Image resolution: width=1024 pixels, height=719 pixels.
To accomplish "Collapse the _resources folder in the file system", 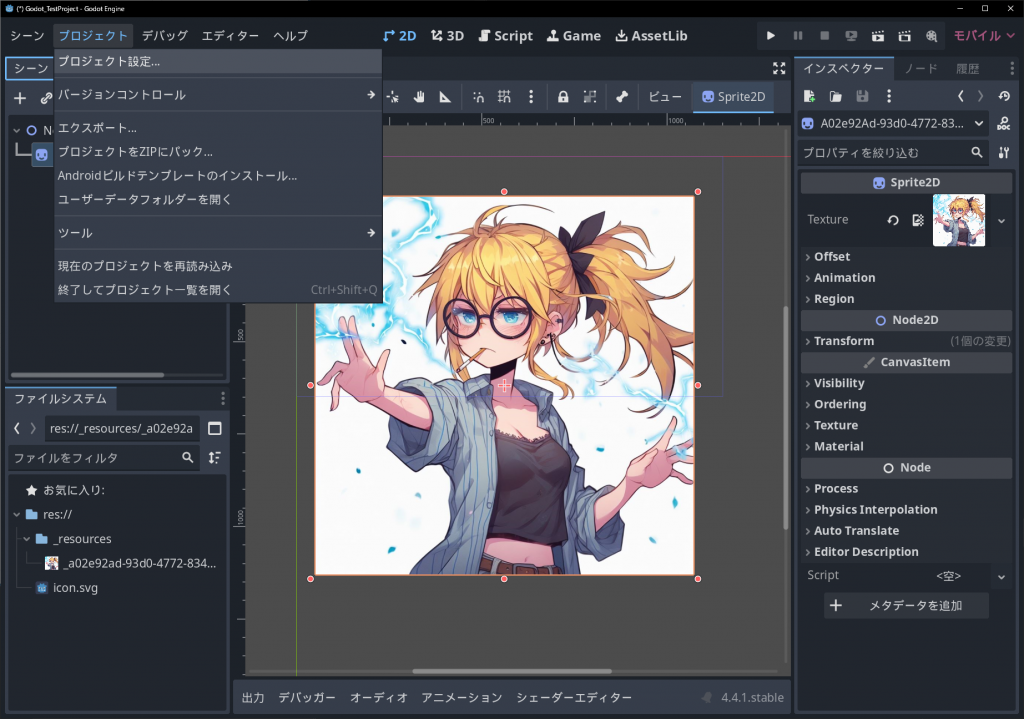I will (27, 539).
